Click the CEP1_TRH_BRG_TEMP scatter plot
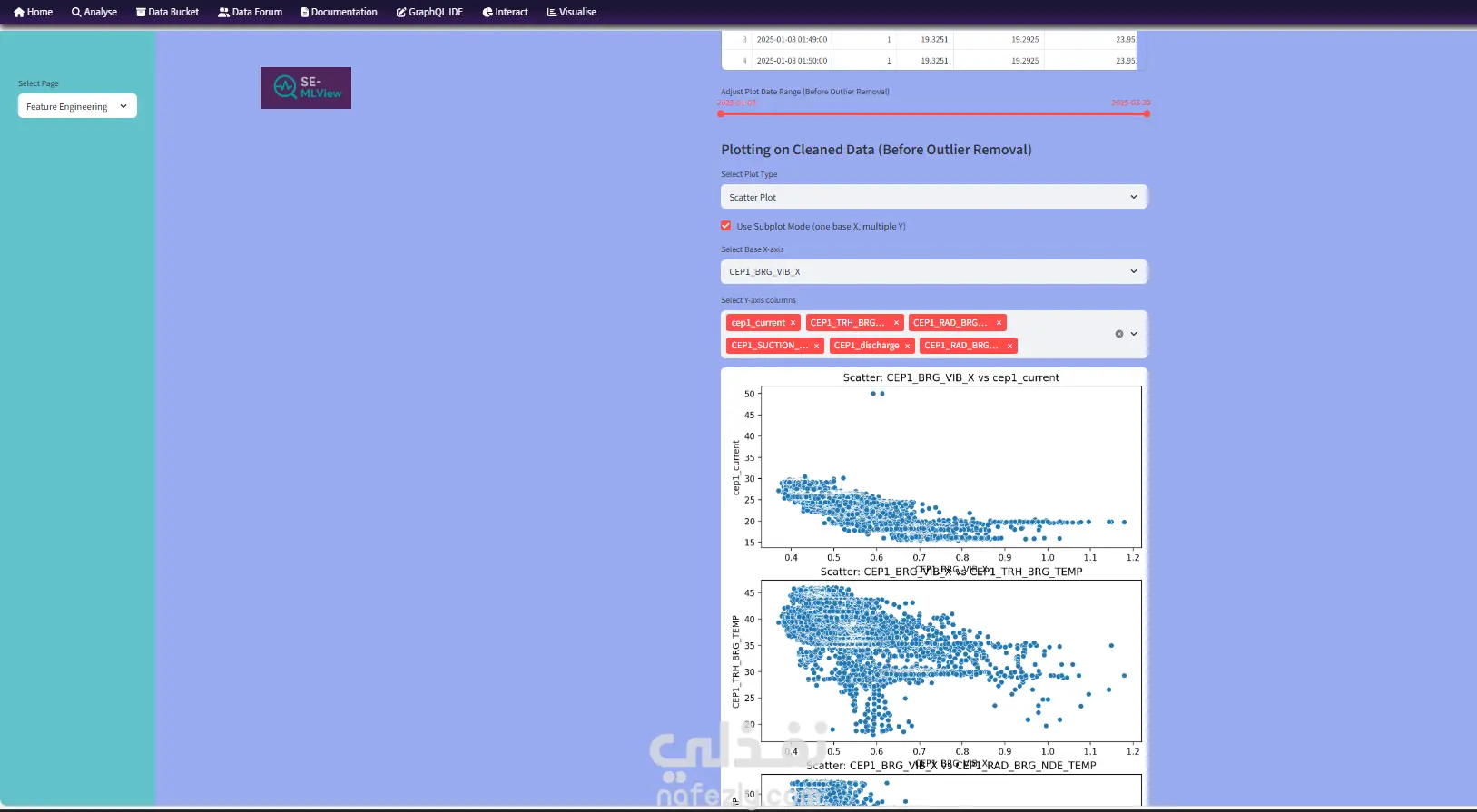 tap(950, 660)
